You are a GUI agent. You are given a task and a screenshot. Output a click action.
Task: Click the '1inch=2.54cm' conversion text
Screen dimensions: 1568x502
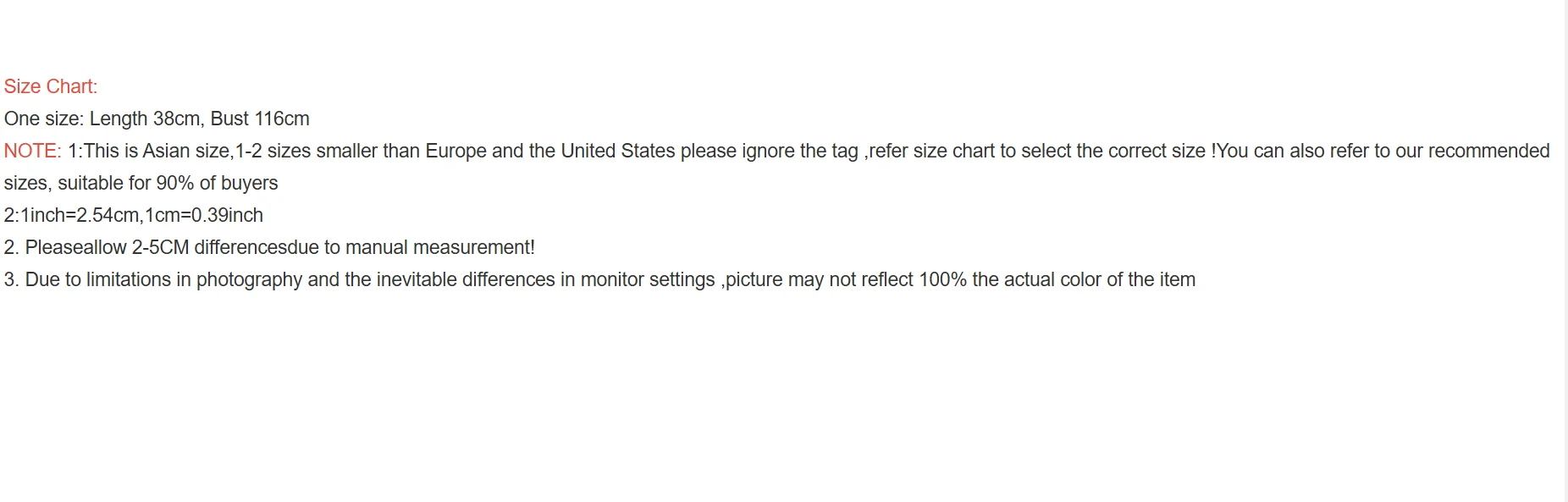tap(81, 215)
